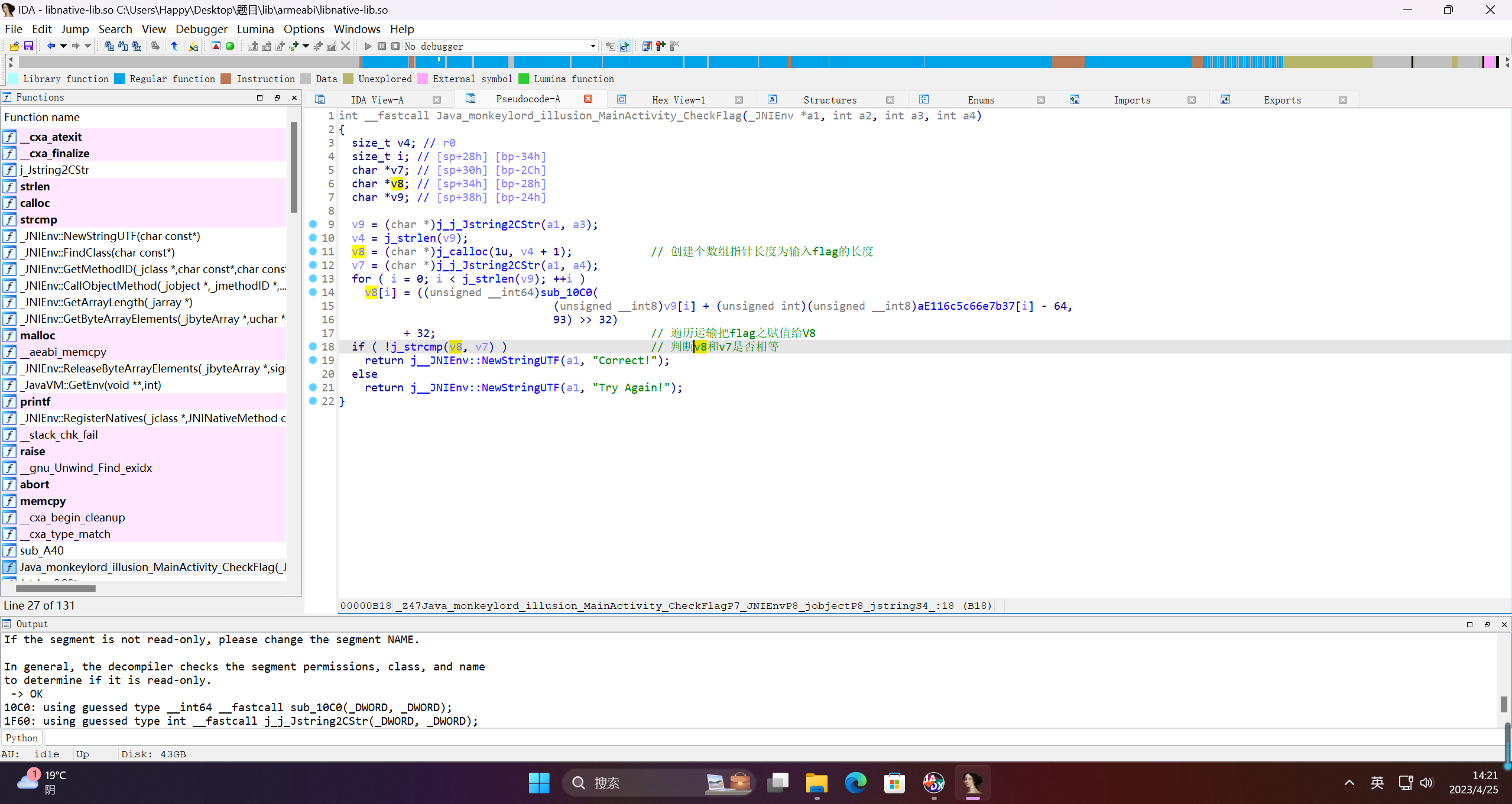Click the Open file icon
Viewport: 1512px width, 804px height.
[14, 46]
